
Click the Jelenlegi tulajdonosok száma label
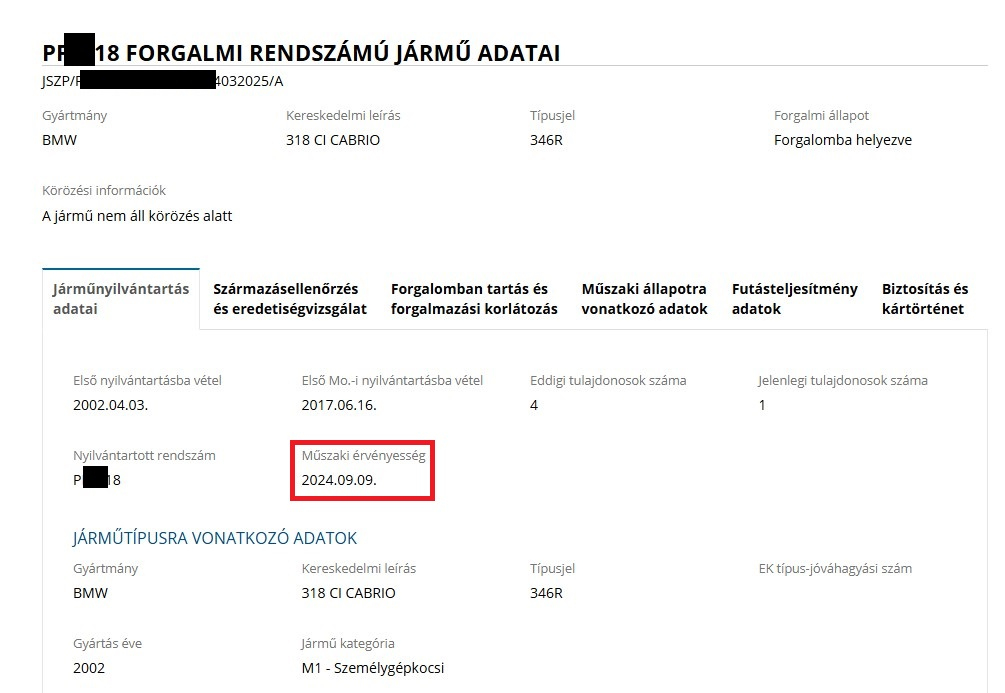[x=842, y=380]
